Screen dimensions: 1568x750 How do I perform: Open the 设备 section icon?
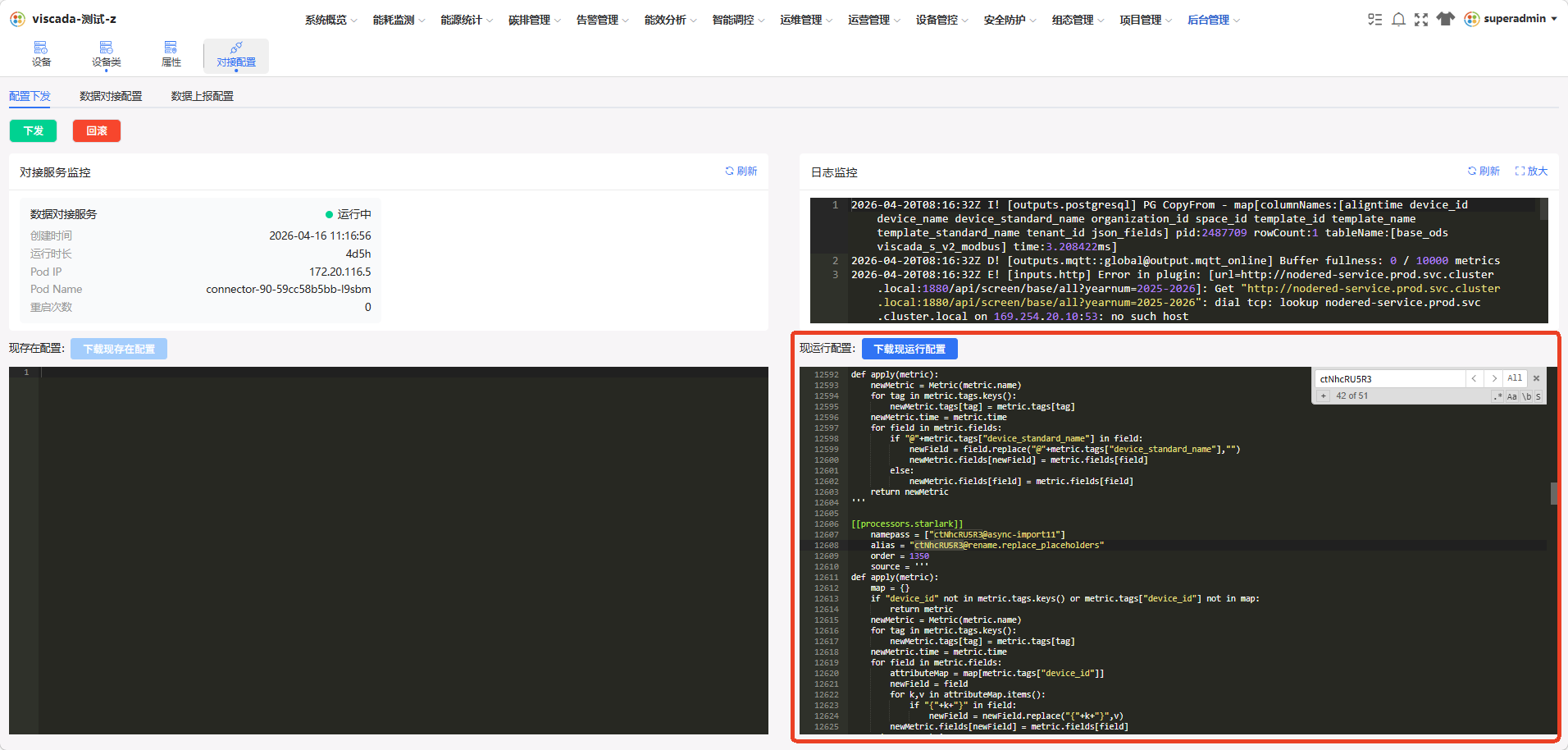pyautogui.click(x=41, y=54)
